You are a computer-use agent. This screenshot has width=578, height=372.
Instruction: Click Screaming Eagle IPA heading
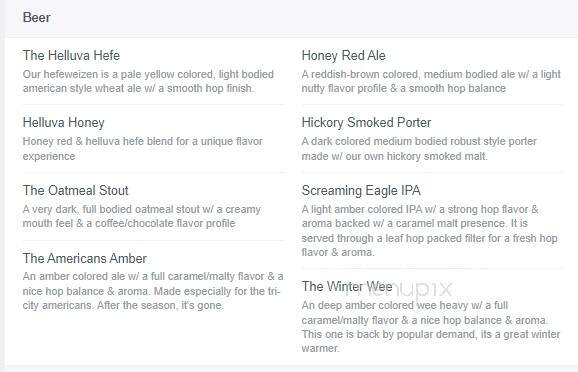point(361,190)
